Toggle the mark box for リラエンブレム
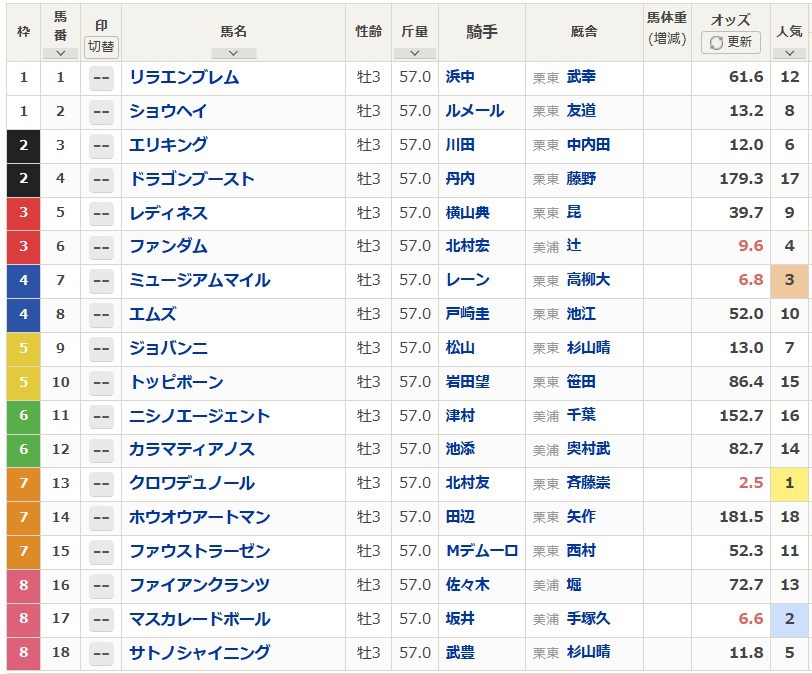Image resolution: width=812 pixels, height=674 pixels. pyautogui.click(x=101, y=78)
